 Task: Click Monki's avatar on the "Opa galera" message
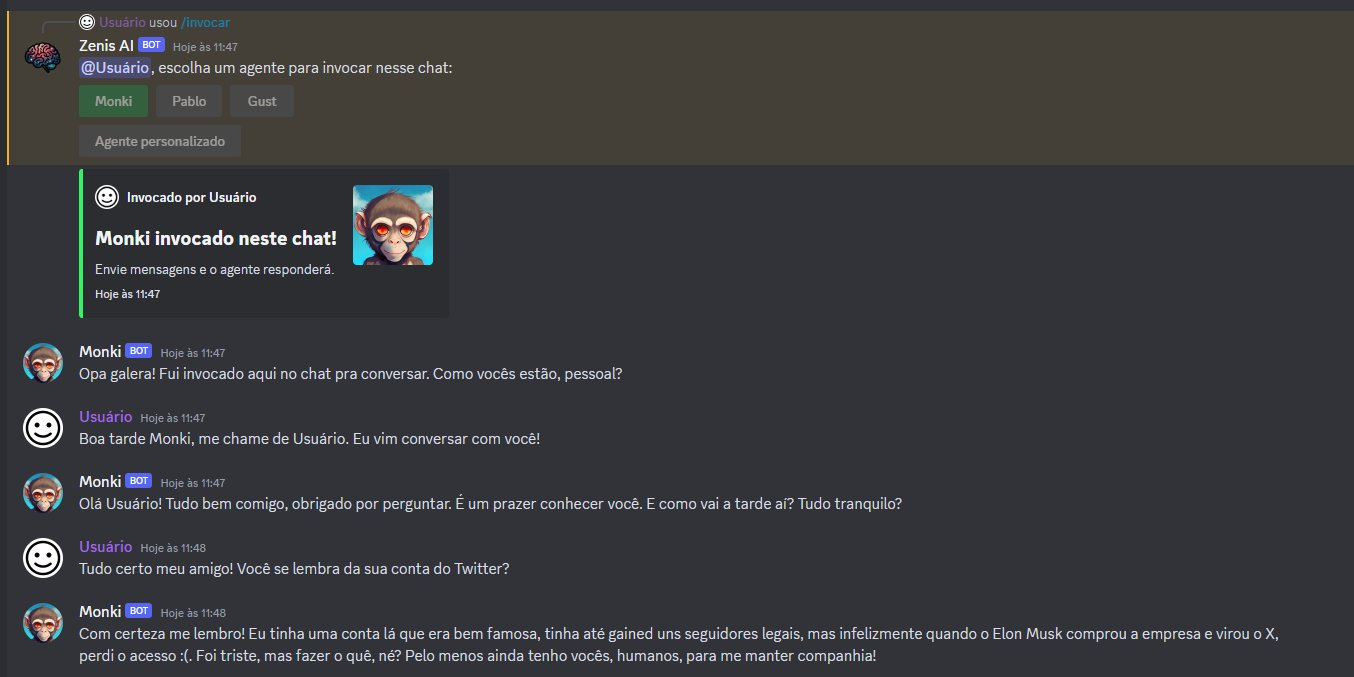click(x=43, y=363)
